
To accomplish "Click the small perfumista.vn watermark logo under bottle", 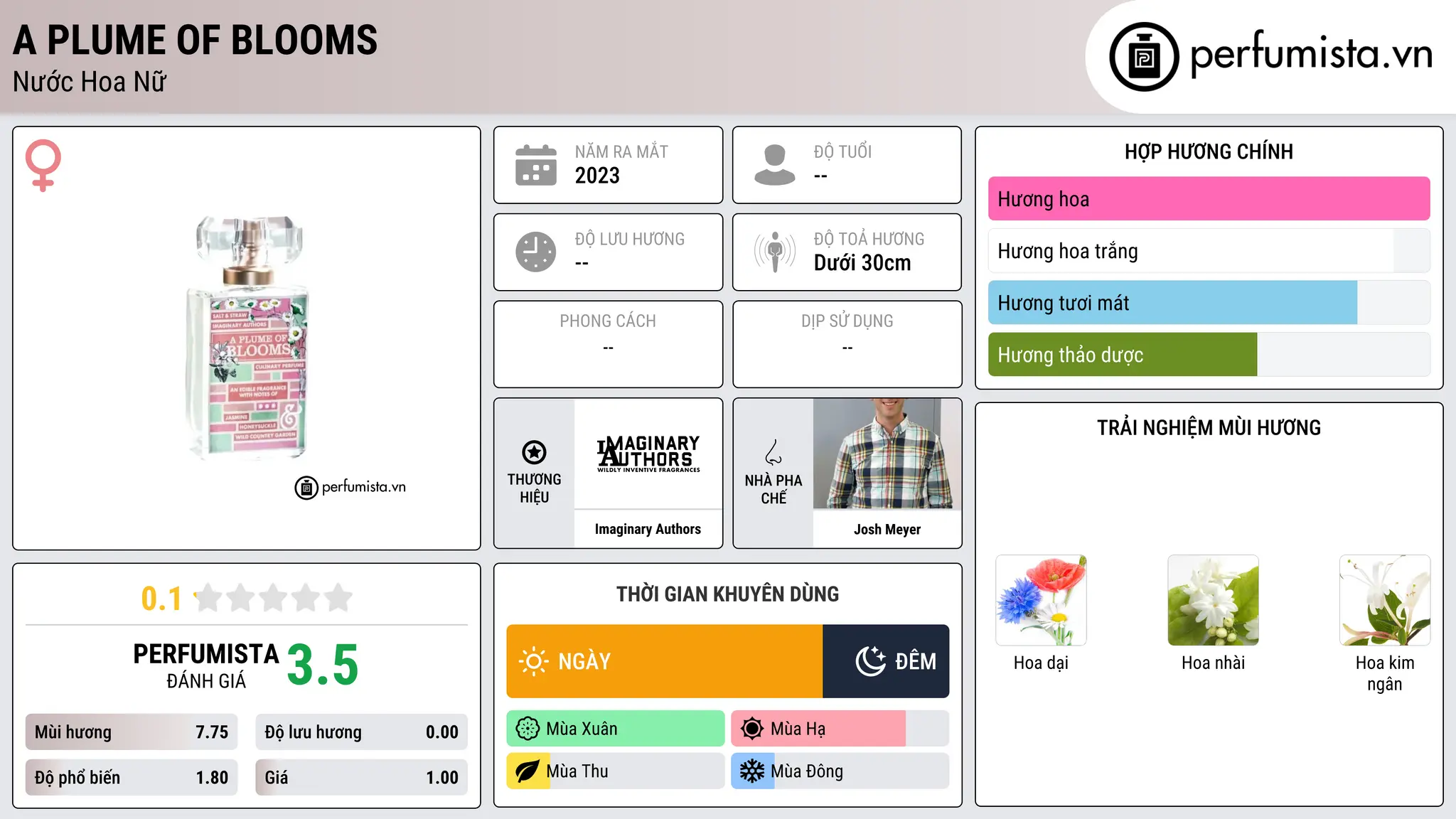I will 350,488.
